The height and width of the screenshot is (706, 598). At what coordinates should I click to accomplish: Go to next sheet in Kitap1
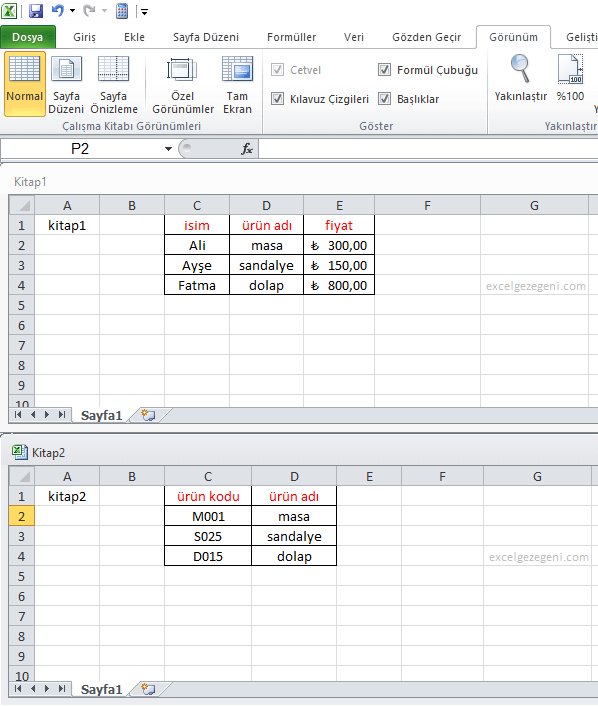click(47, 415)
